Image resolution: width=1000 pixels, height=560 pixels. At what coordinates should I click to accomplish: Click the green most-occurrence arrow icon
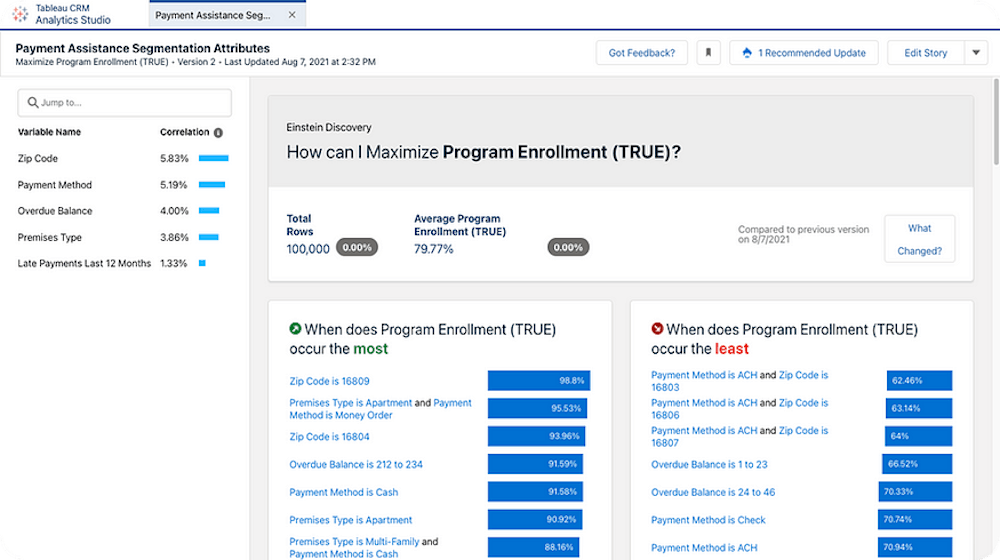click(295, 328)
